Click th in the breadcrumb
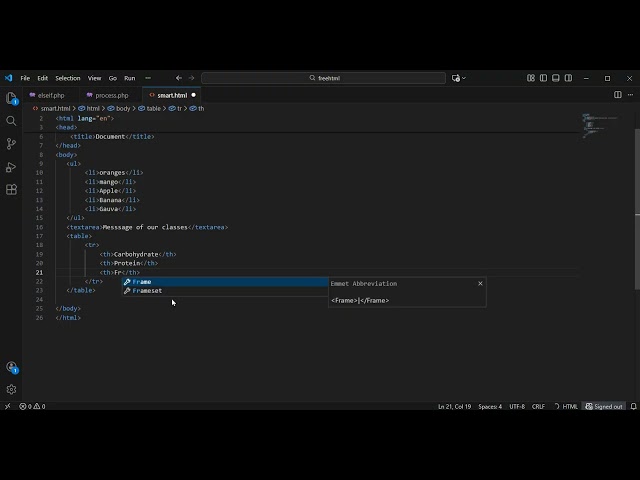640x480 pixels. (200, 108)
